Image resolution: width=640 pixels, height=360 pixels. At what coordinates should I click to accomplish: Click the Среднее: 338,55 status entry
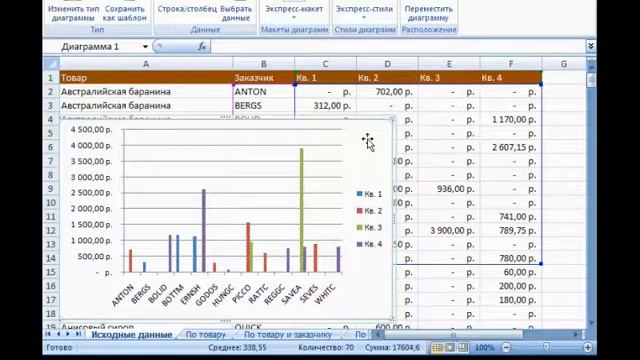(237, 348)
